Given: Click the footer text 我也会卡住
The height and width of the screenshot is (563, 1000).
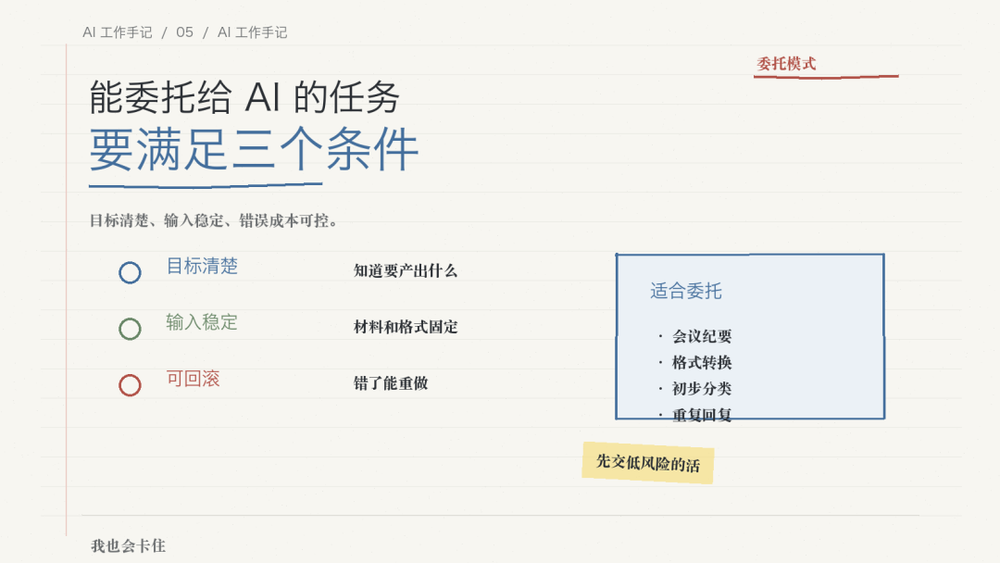Looking at the screenshot, I should 128,546.
